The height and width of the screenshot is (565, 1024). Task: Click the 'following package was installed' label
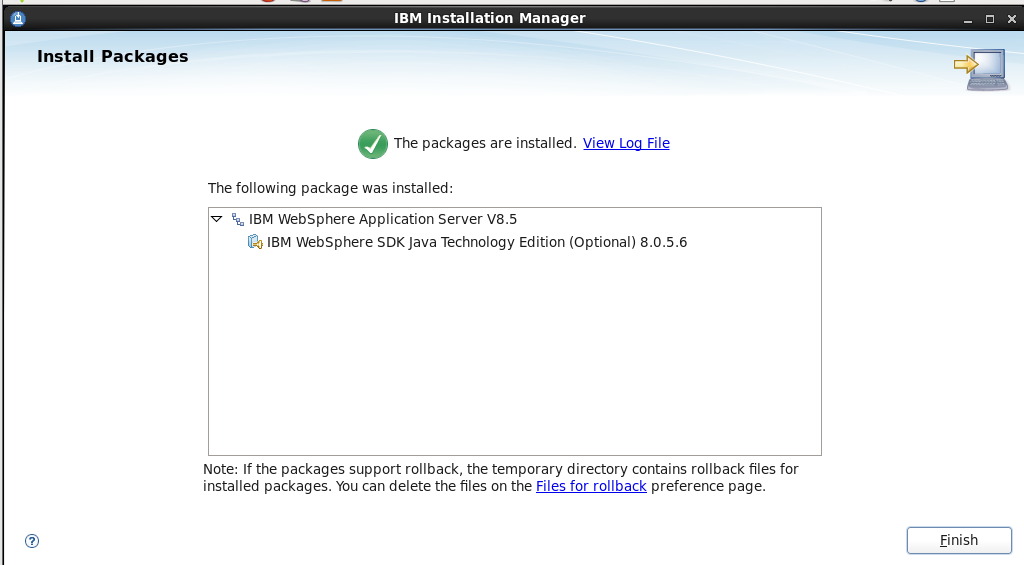(x=330, y=187)
